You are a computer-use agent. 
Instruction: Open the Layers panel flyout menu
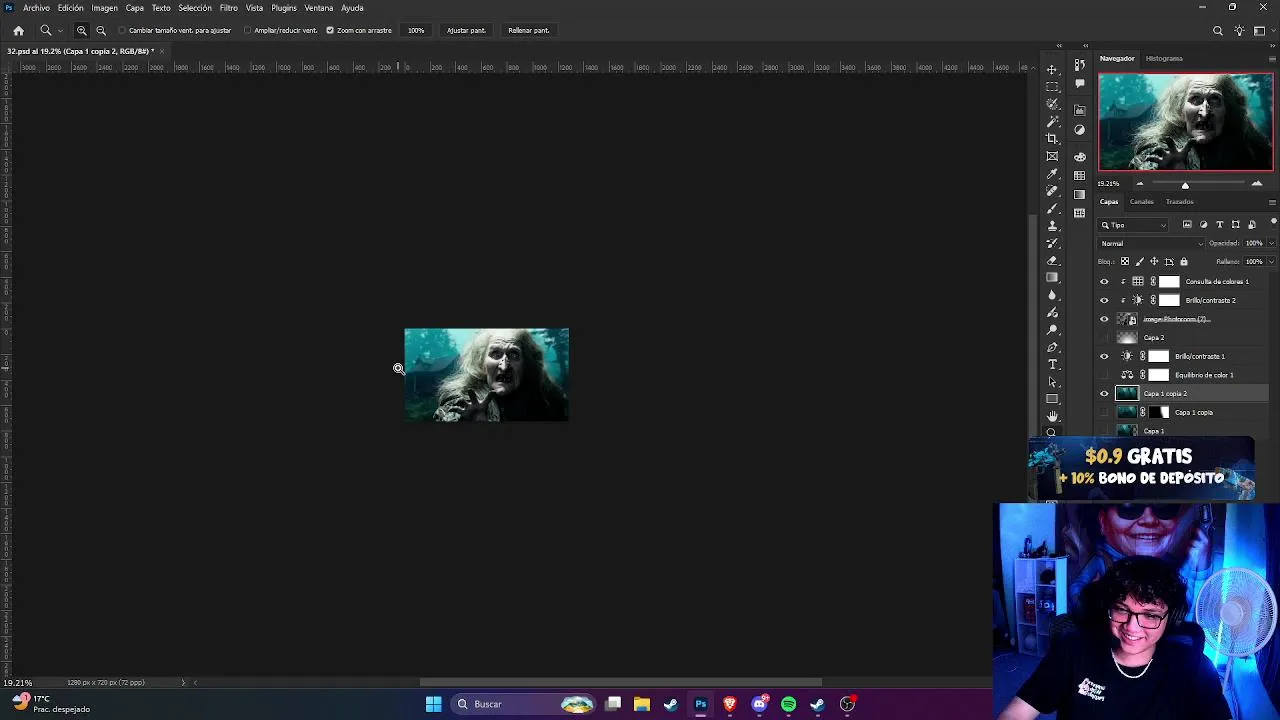[1272, 202]
